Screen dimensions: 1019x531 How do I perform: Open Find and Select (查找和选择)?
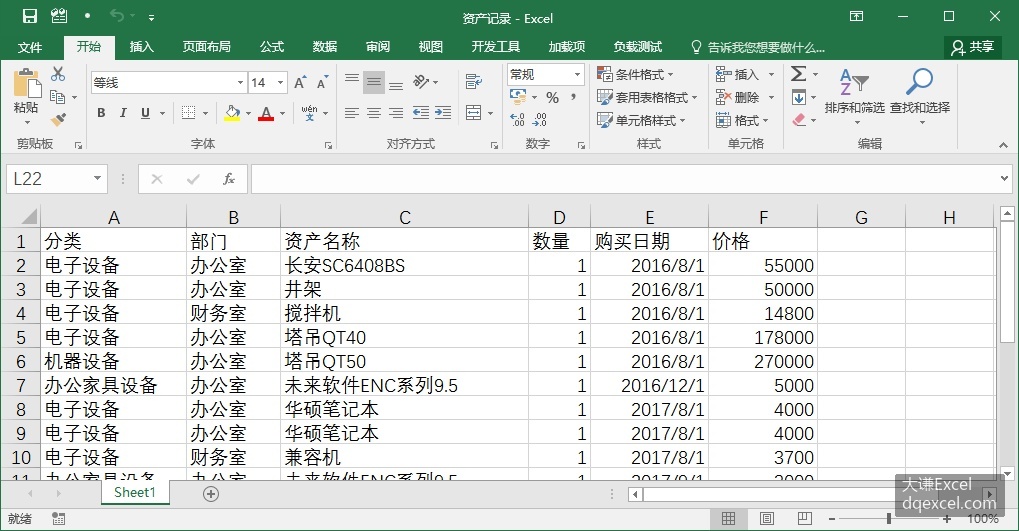[920, 97]
